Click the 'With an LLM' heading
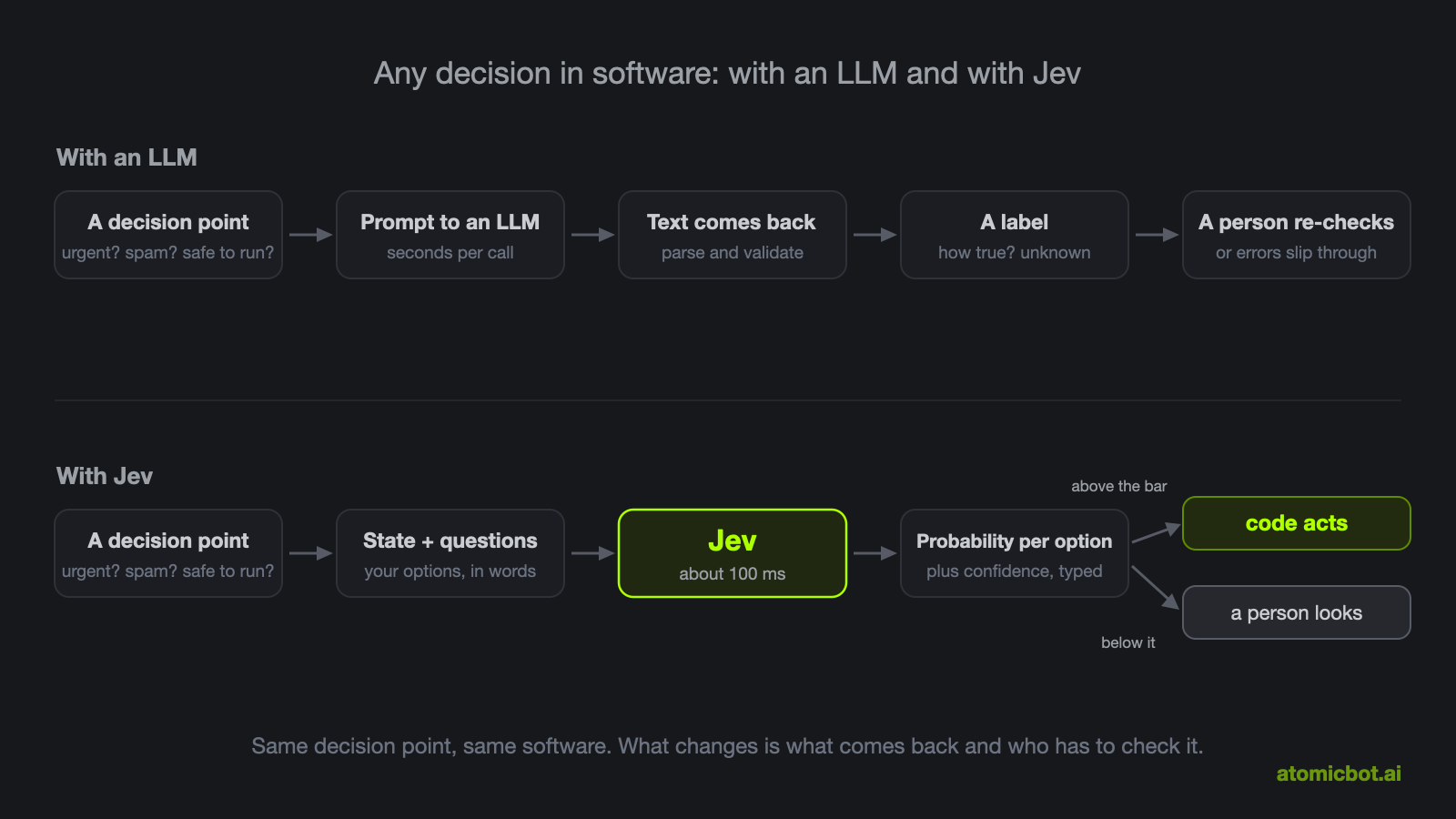 point(126,157)
